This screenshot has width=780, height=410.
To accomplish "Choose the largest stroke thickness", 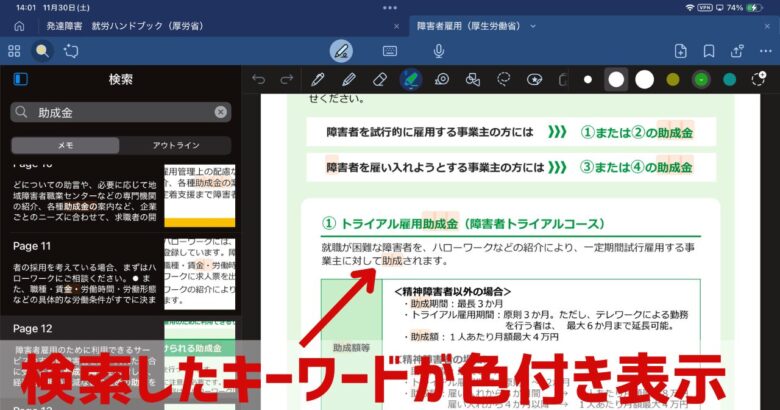I will click(x=644, y=80).
